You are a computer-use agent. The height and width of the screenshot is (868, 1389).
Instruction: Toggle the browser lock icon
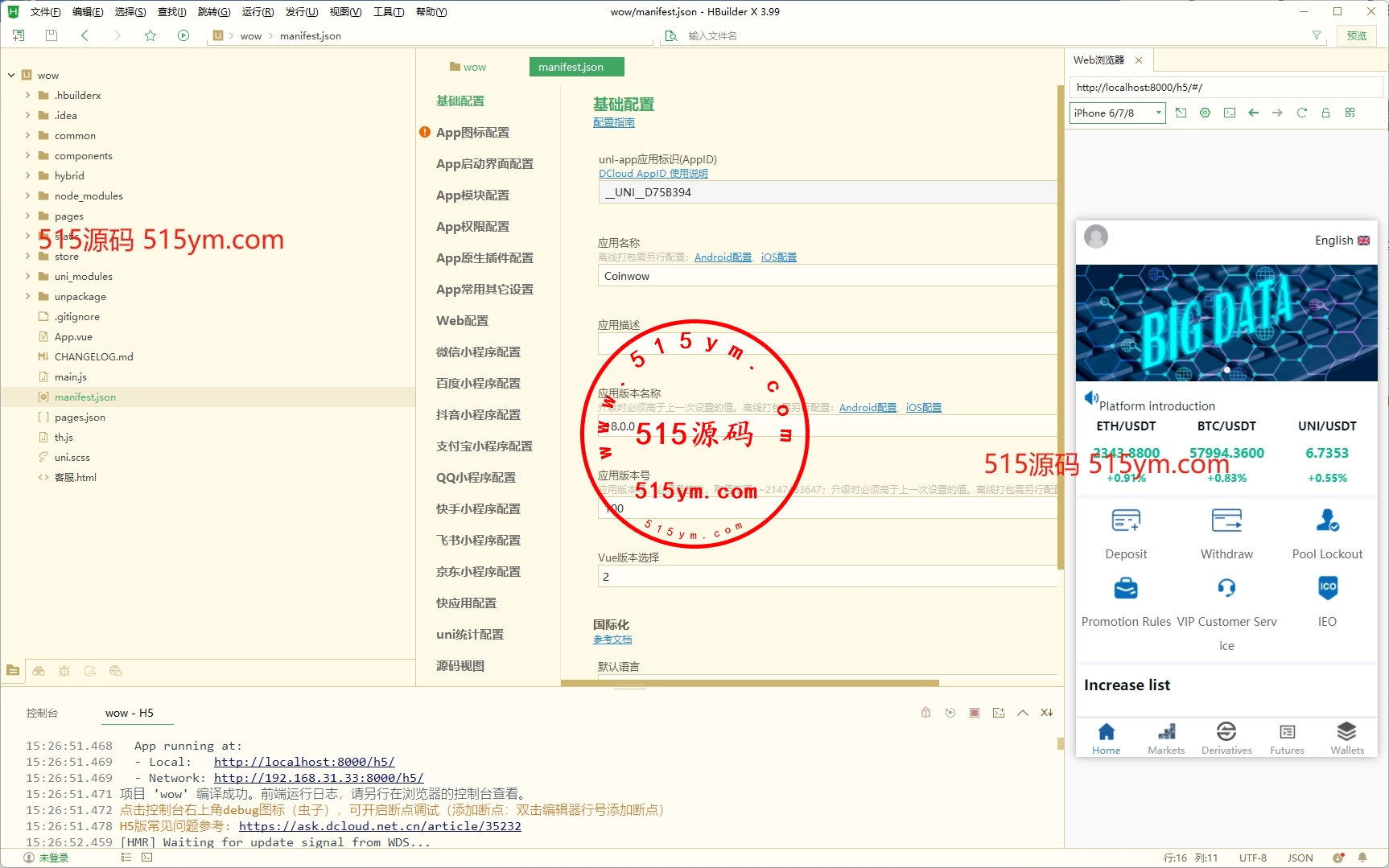pyautogui.click(x=1325, y=113)
